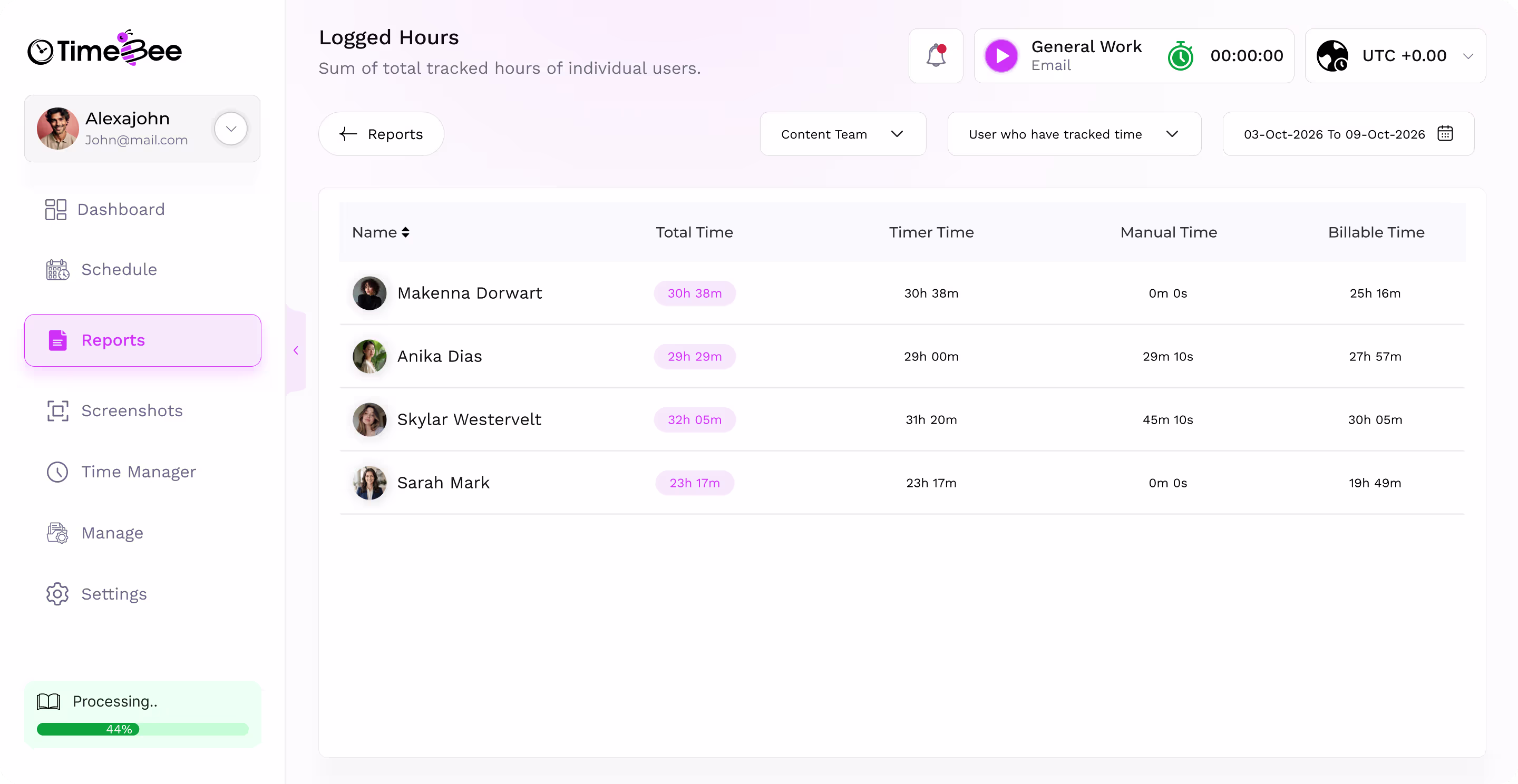The height and width of the screenshot is (784, 1518).
Task: Sort table by Name column arrows
Action: (x=405, y=233)
